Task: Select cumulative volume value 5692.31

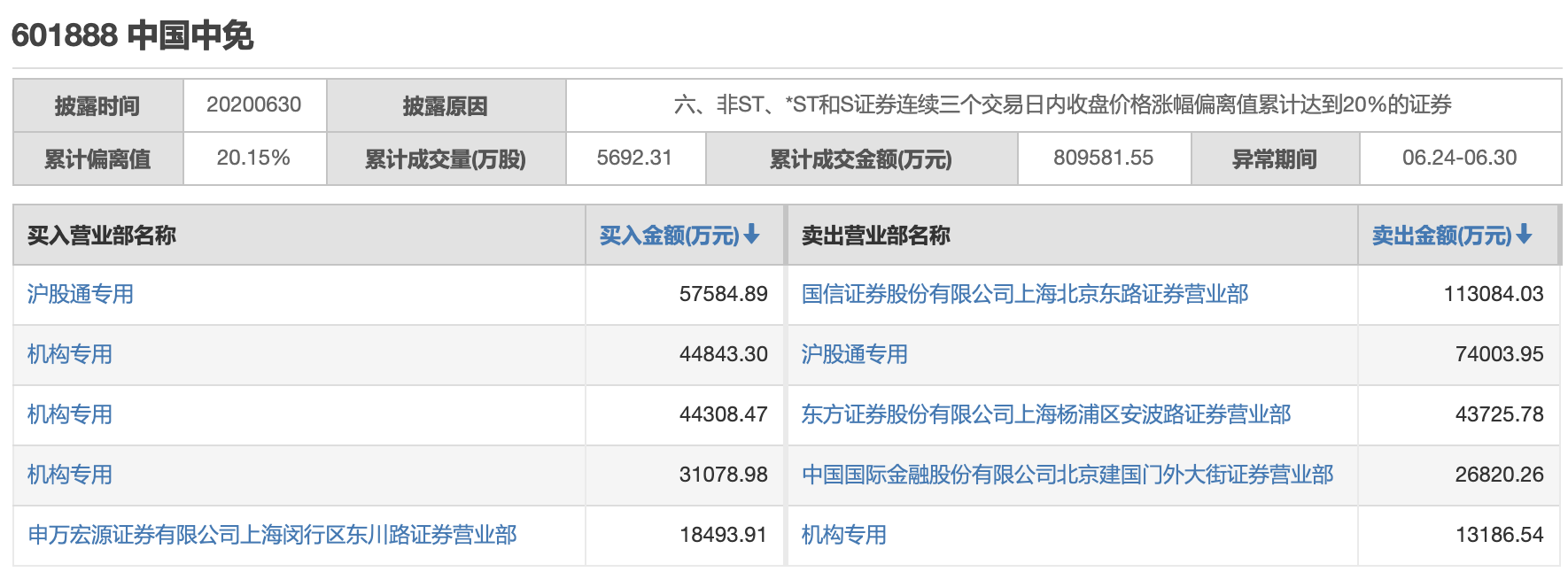Action: (634, 158)
